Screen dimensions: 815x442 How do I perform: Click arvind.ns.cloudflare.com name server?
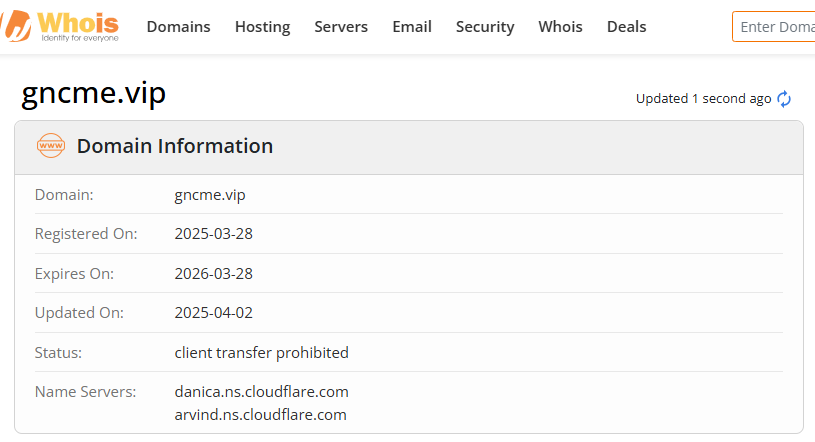click(x=260, y=414)
